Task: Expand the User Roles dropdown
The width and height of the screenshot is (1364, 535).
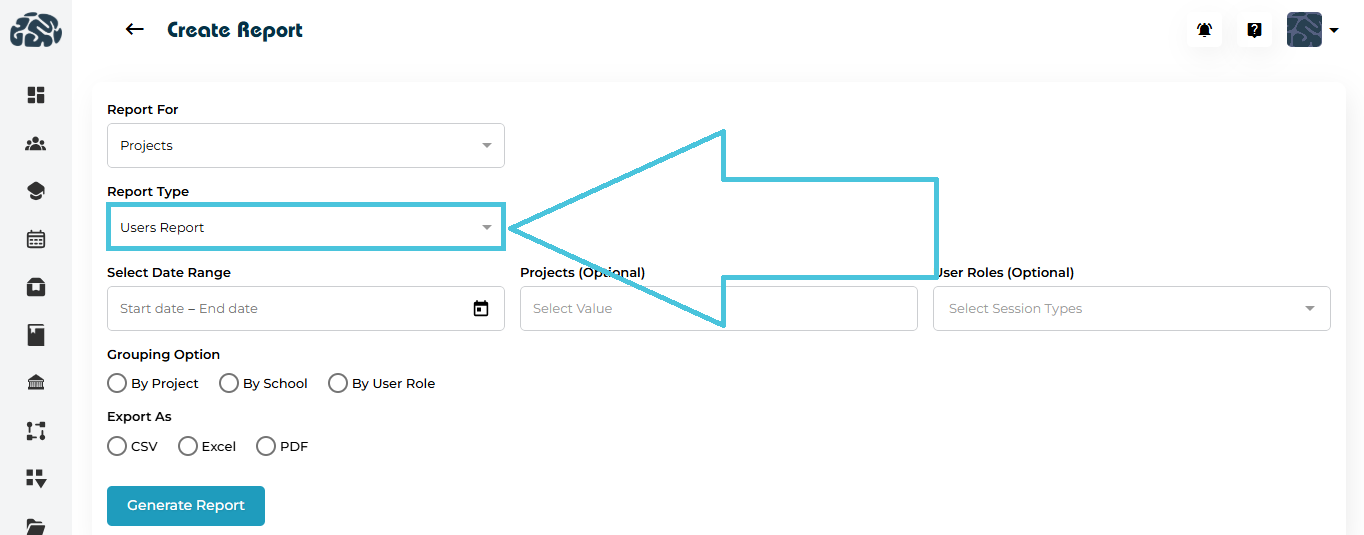Action: point(1131,309)
